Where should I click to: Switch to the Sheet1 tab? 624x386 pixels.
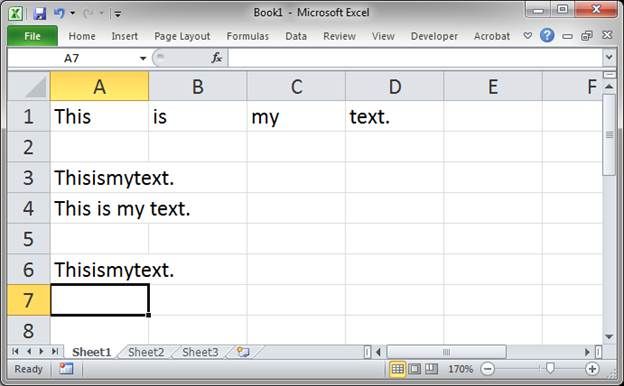(x=92, y=352)
